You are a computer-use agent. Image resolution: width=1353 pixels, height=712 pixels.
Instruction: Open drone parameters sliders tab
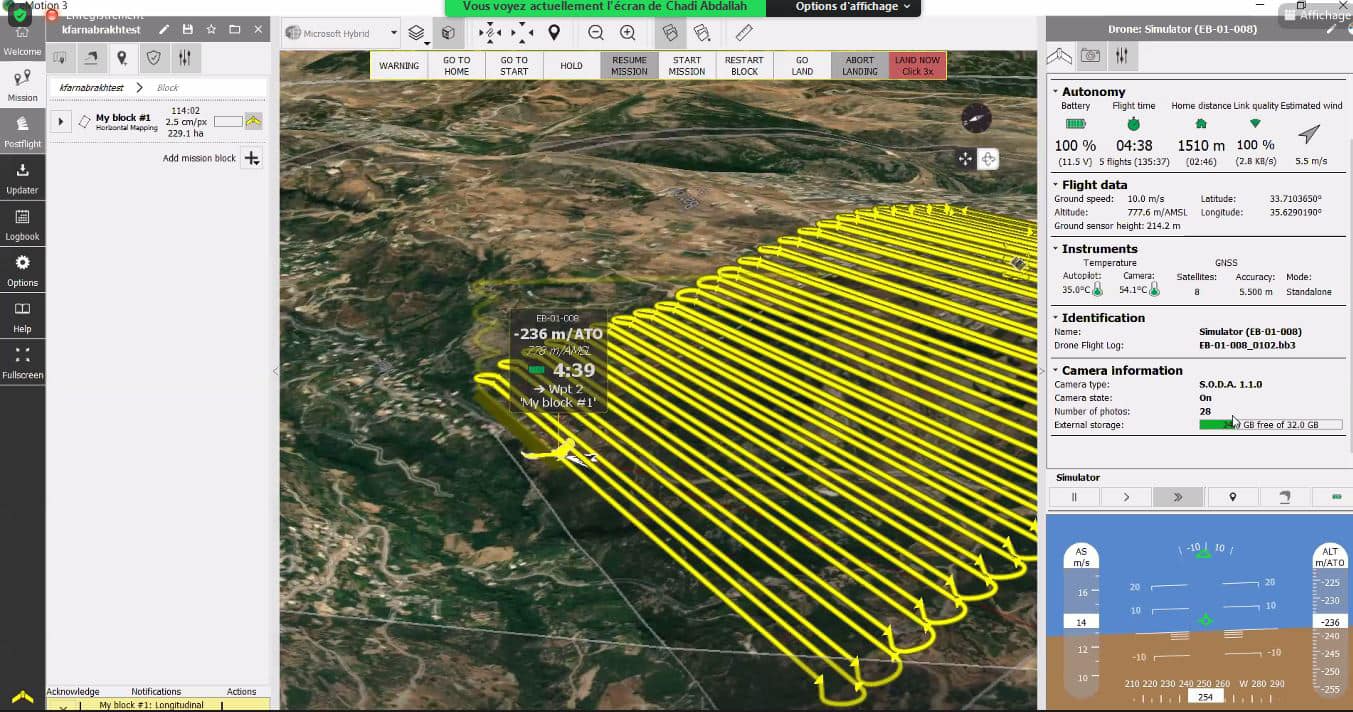coord(1122,56)
